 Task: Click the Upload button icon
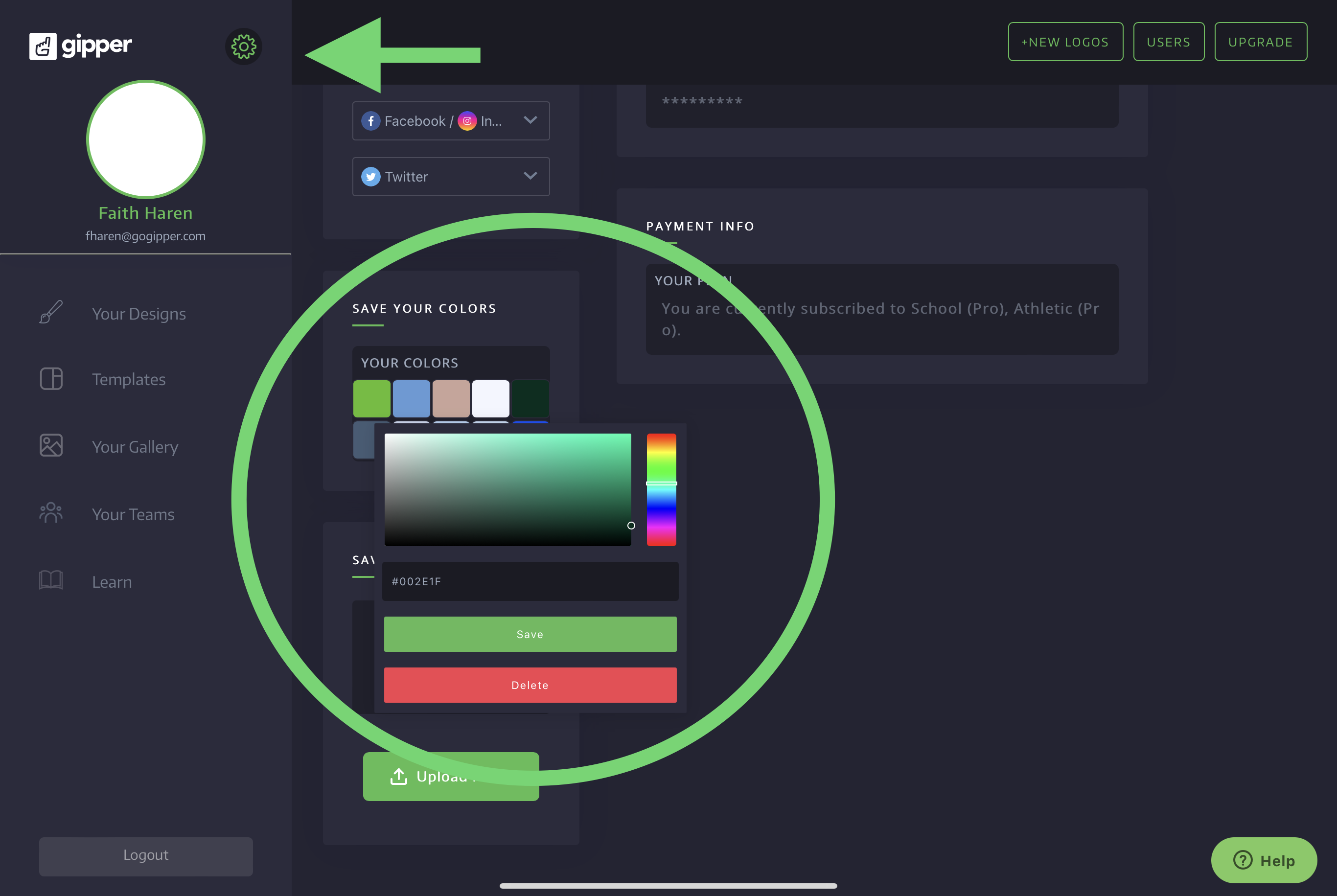tap(398, 776)
